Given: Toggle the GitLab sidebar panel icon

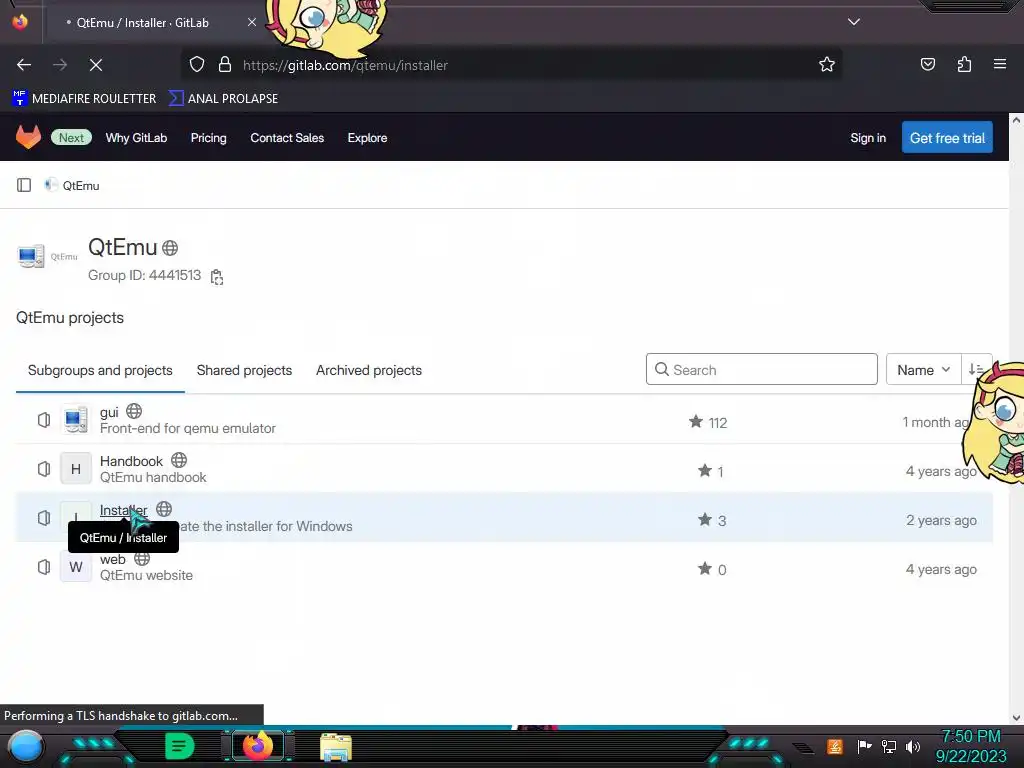Looking at the screenshot, I should click(x=24, y=185).
